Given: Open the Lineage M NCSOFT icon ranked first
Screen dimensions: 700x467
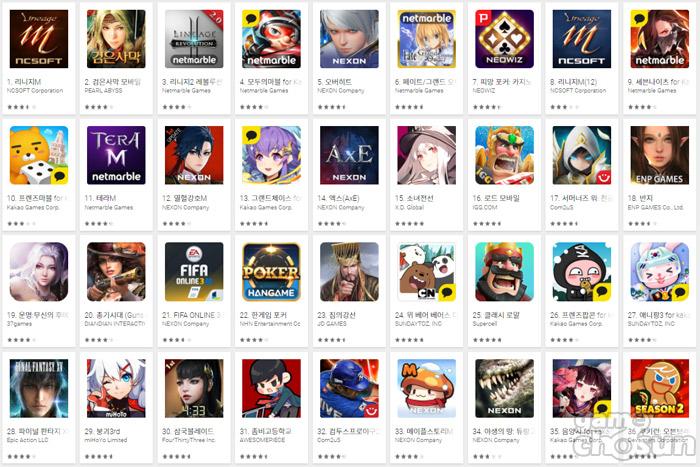Looking at the screenshot, I should pos(39,39).
